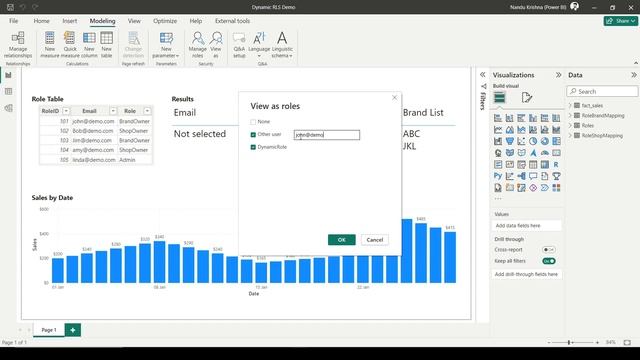Pick the Donut chart visual
This screenshot has width=640, height=360.
(545, 141)
